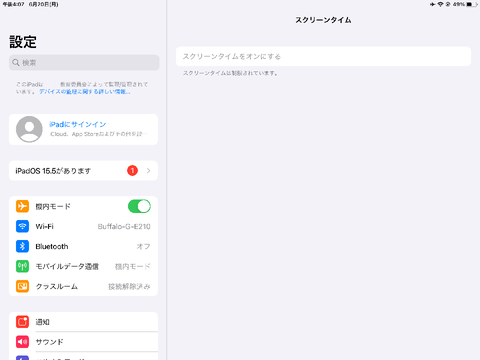The image size is (480, 360).
Task: Tap the battery indicator in status bar
Action: click(x=471, y=4)
